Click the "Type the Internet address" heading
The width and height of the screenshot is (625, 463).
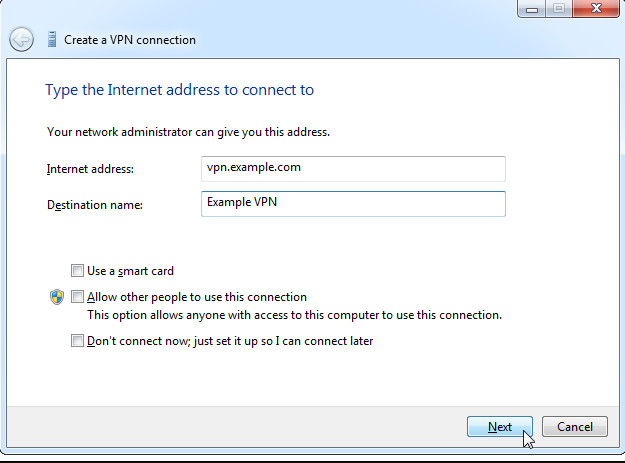pyautogui.click(x=179, y=90)
